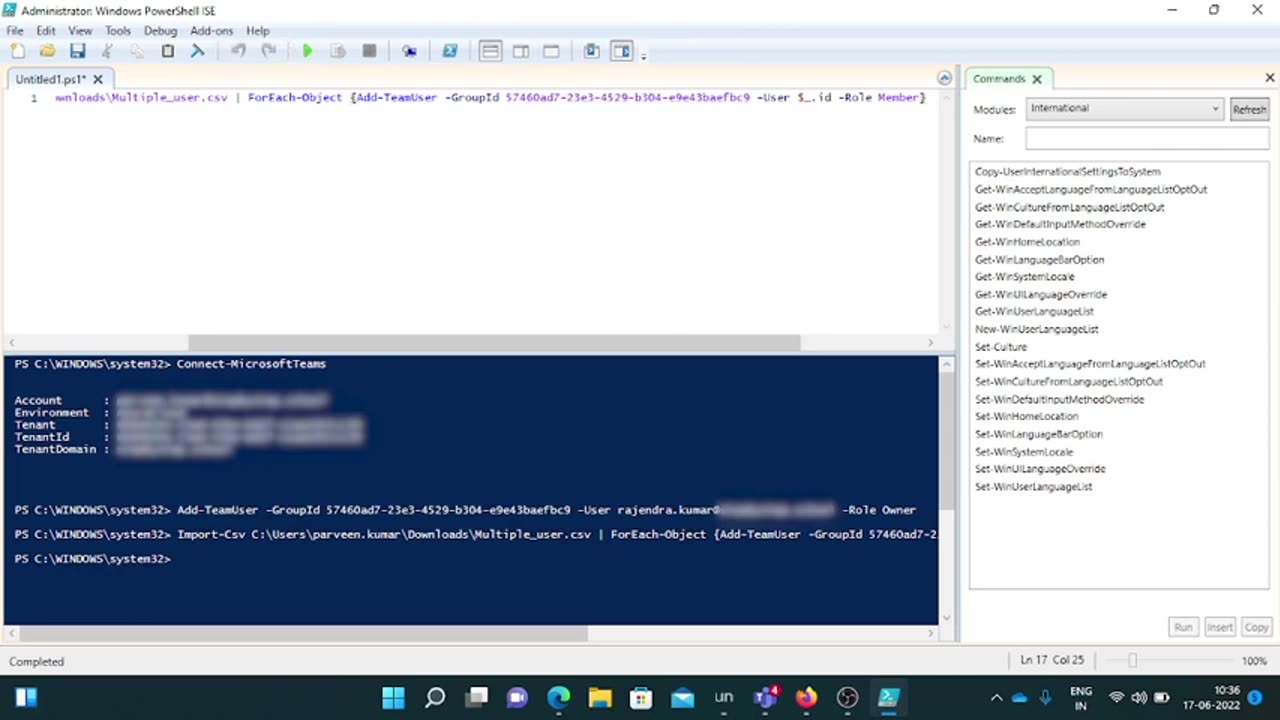1280x720 pixels.
Task: Open the Add-ons menu
Action: tap(211, 31)
